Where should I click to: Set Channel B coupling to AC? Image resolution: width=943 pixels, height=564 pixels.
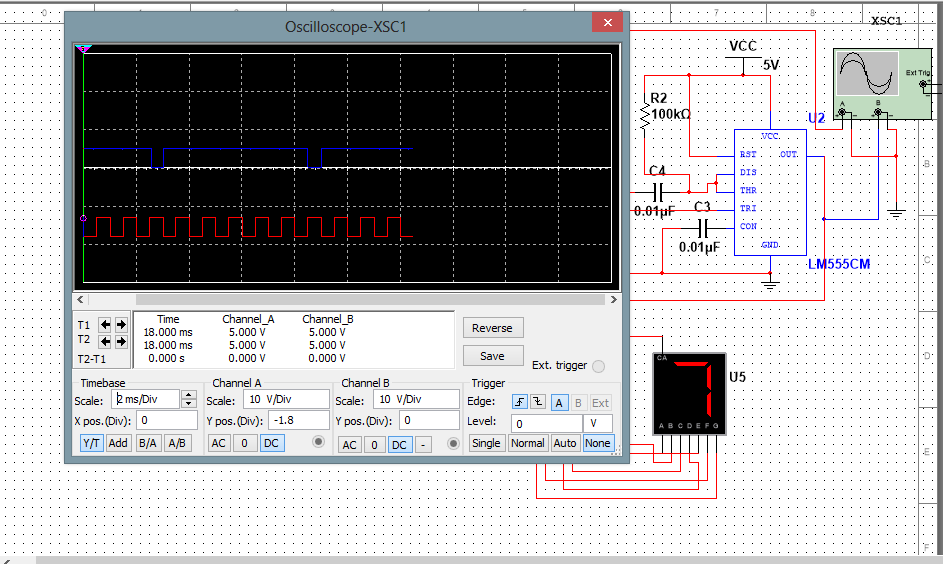tap(349, 444)
